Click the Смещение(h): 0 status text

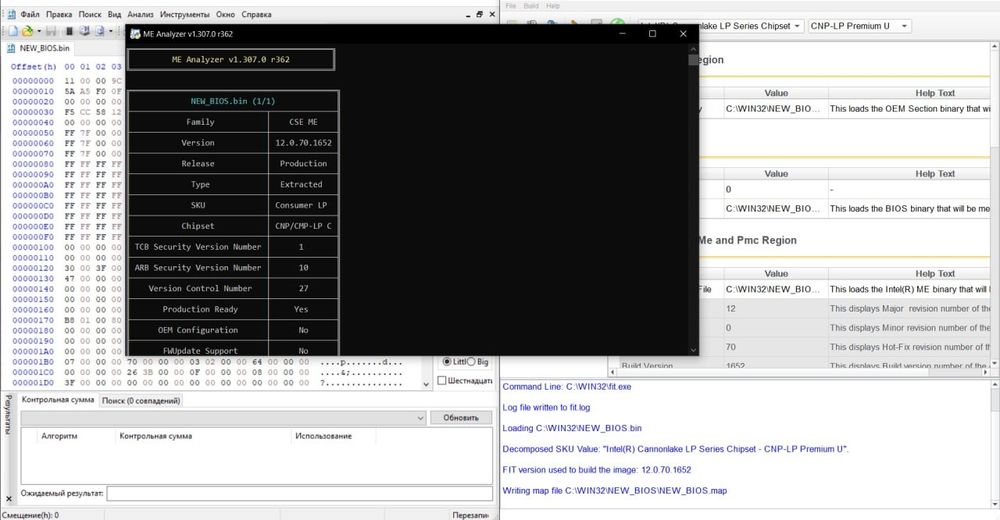[x=31, y=515]
